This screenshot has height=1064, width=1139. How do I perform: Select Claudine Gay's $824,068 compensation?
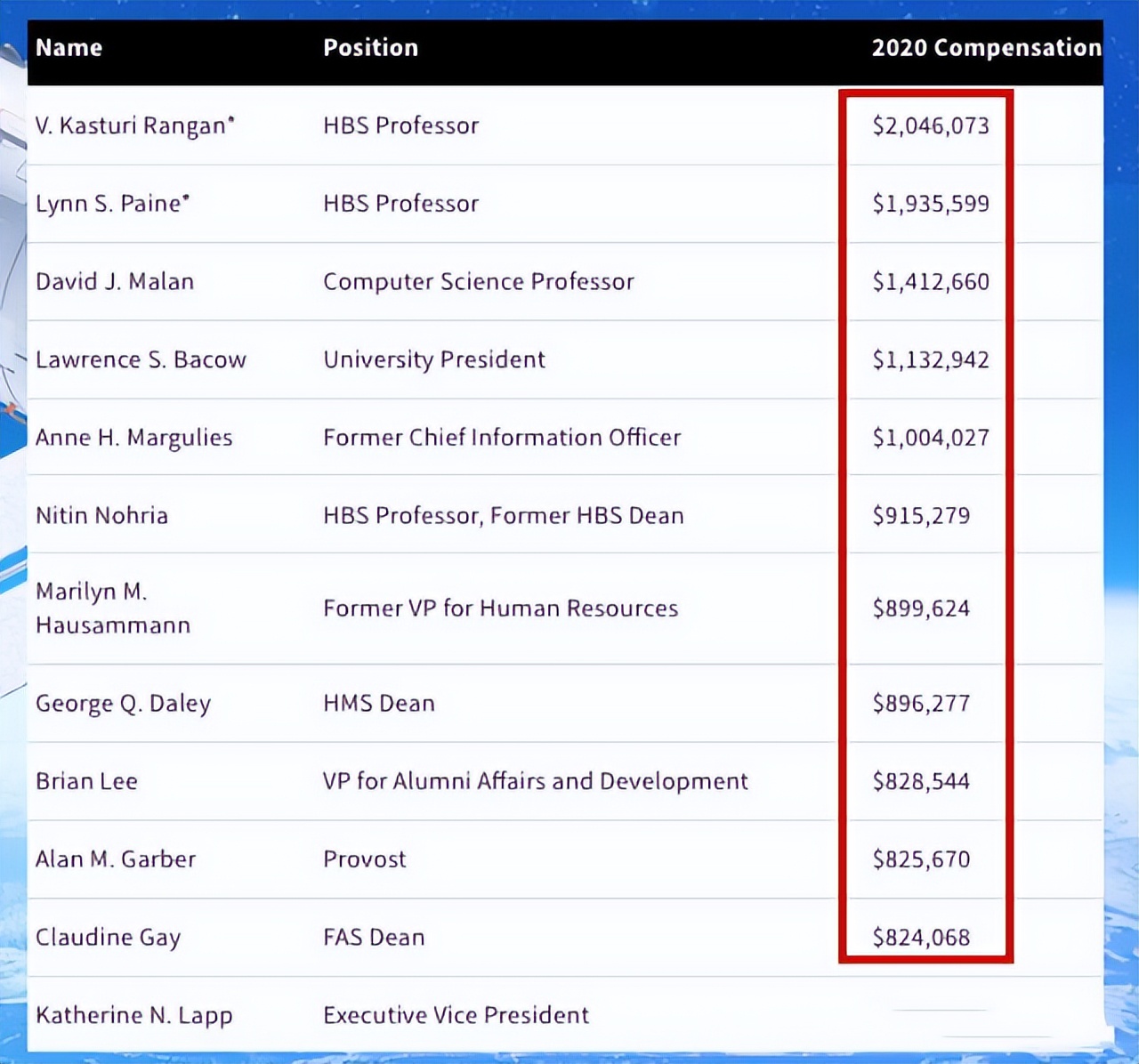921,938
